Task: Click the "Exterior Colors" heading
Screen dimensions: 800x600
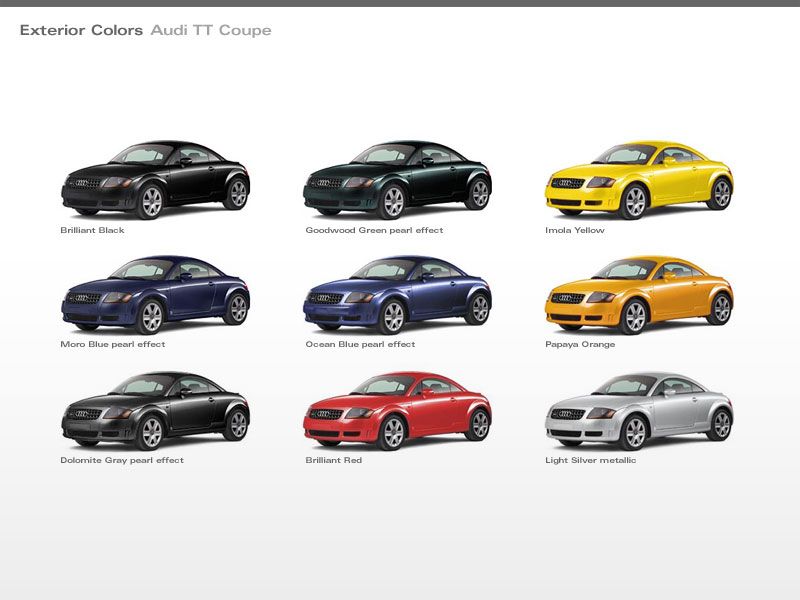Action: (x=81, y=31)
